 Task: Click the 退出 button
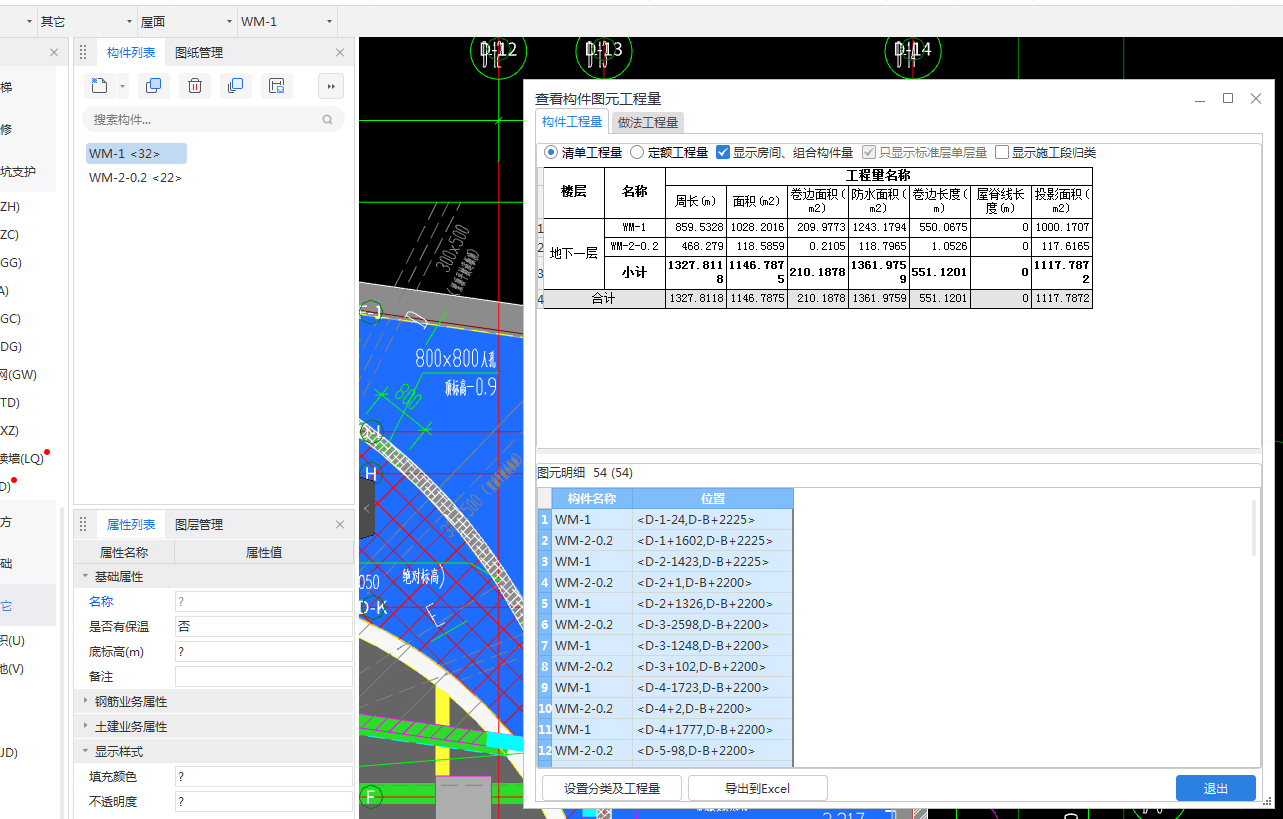click(1216, 788)
